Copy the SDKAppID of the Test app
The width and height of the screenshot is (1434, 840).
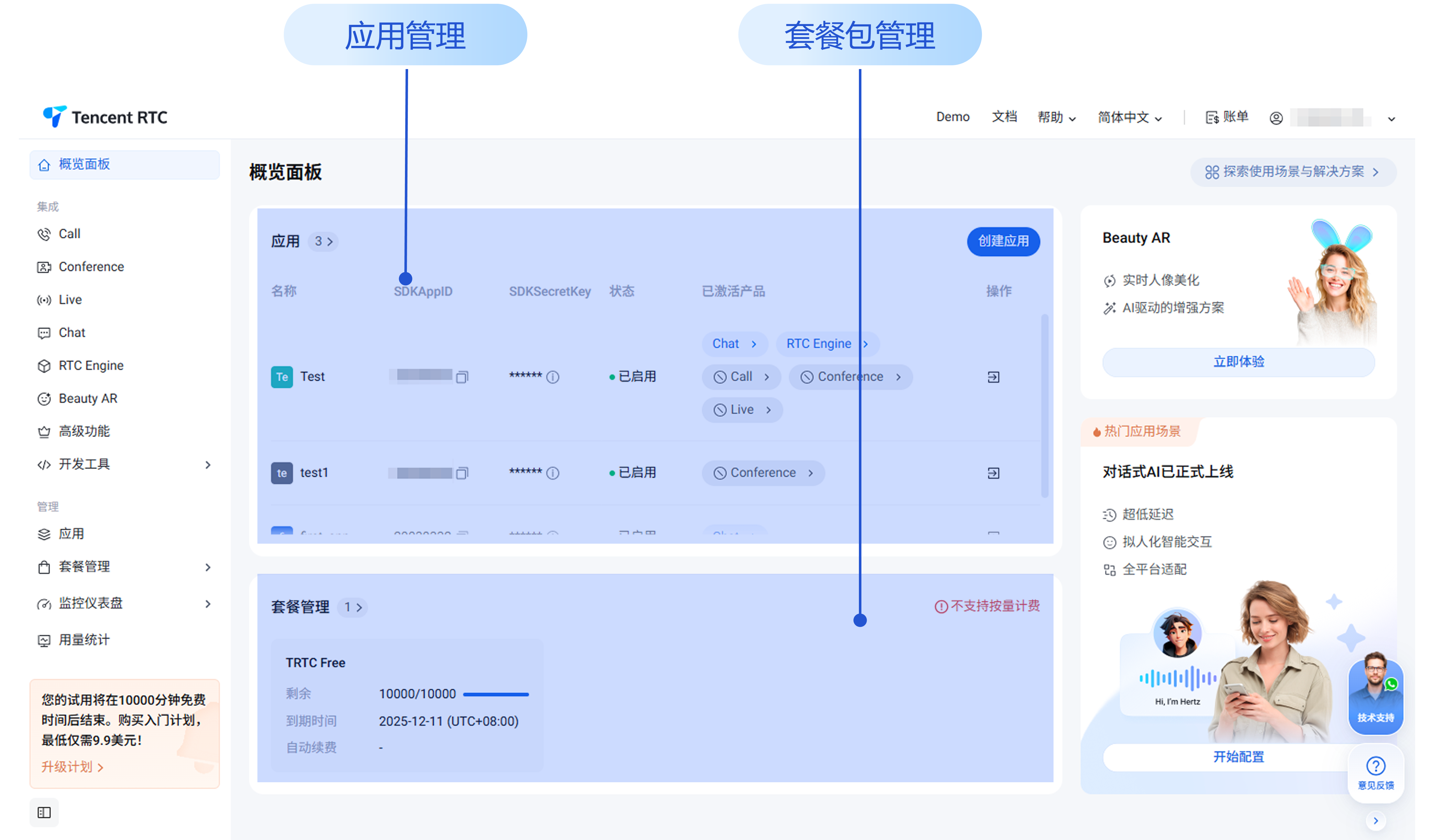(x=462, y=377)
